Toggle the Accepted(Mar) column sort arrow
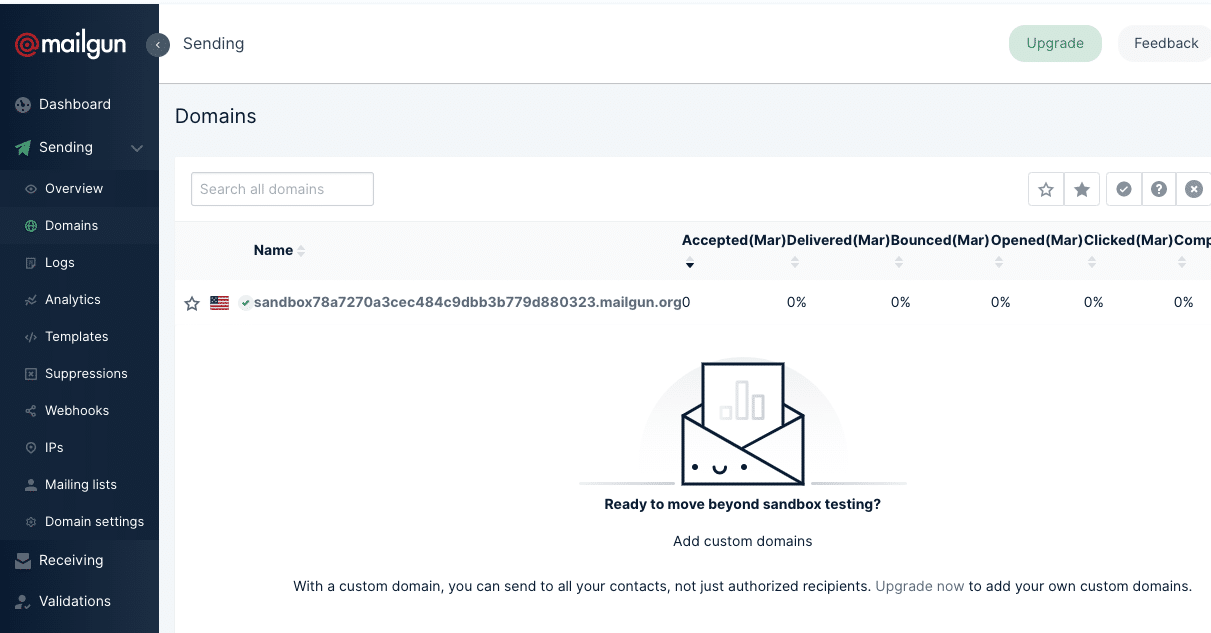Viewport: 1211px width, 633px height. coord(689,263)
